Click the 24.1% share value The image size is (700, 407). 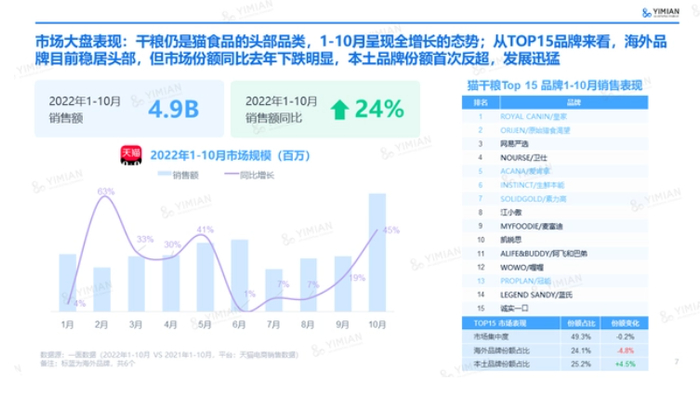580,351
